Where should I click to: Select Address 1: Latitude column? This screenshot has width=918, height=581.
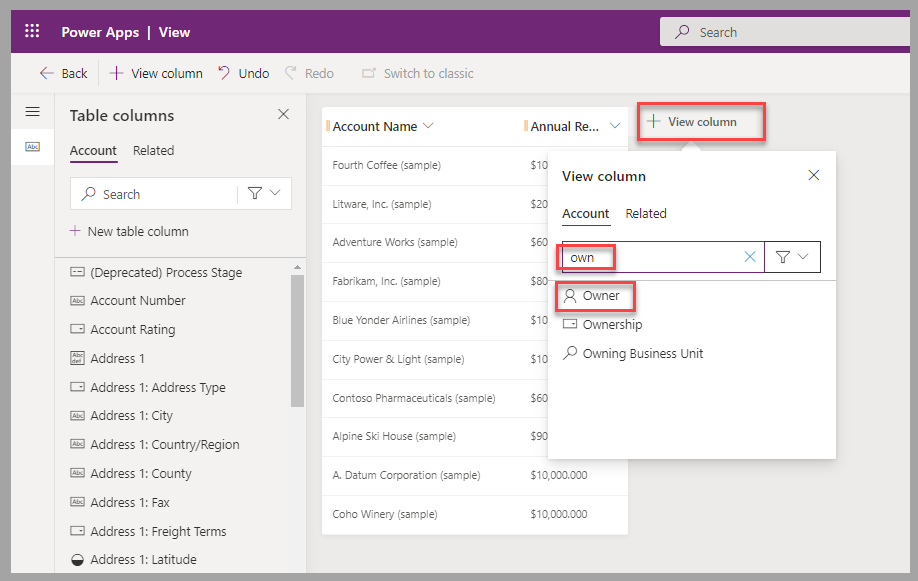click(133, 559)
